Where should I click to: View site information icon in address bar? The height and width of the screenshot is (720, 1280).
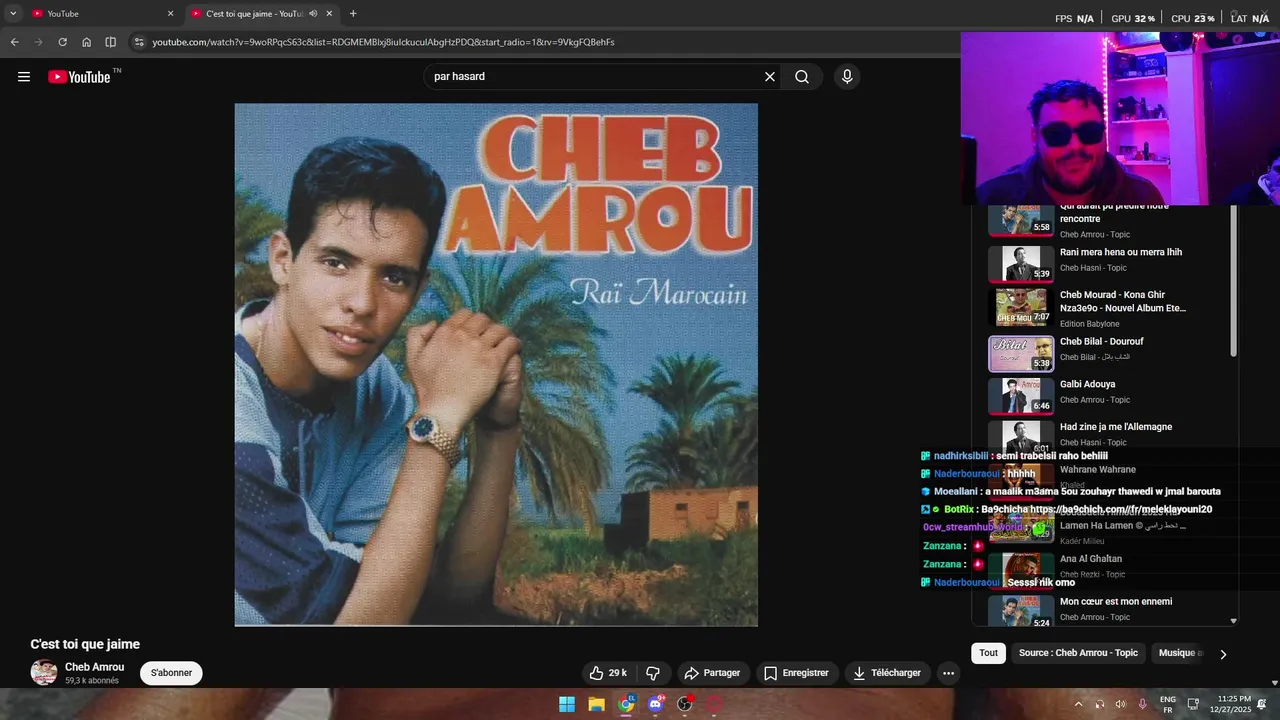coord(139,42)
